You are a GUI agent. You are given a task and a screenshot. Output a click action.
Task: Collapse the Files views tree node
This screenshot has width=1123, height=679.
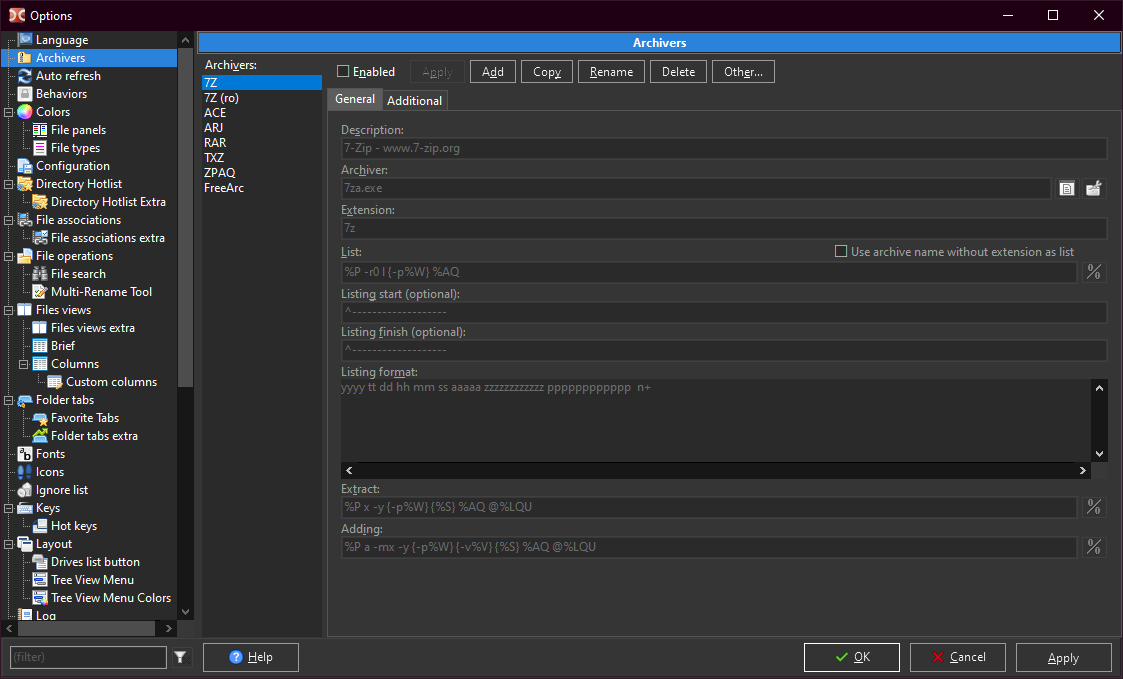pyautogui.click(x=9, y=310)
